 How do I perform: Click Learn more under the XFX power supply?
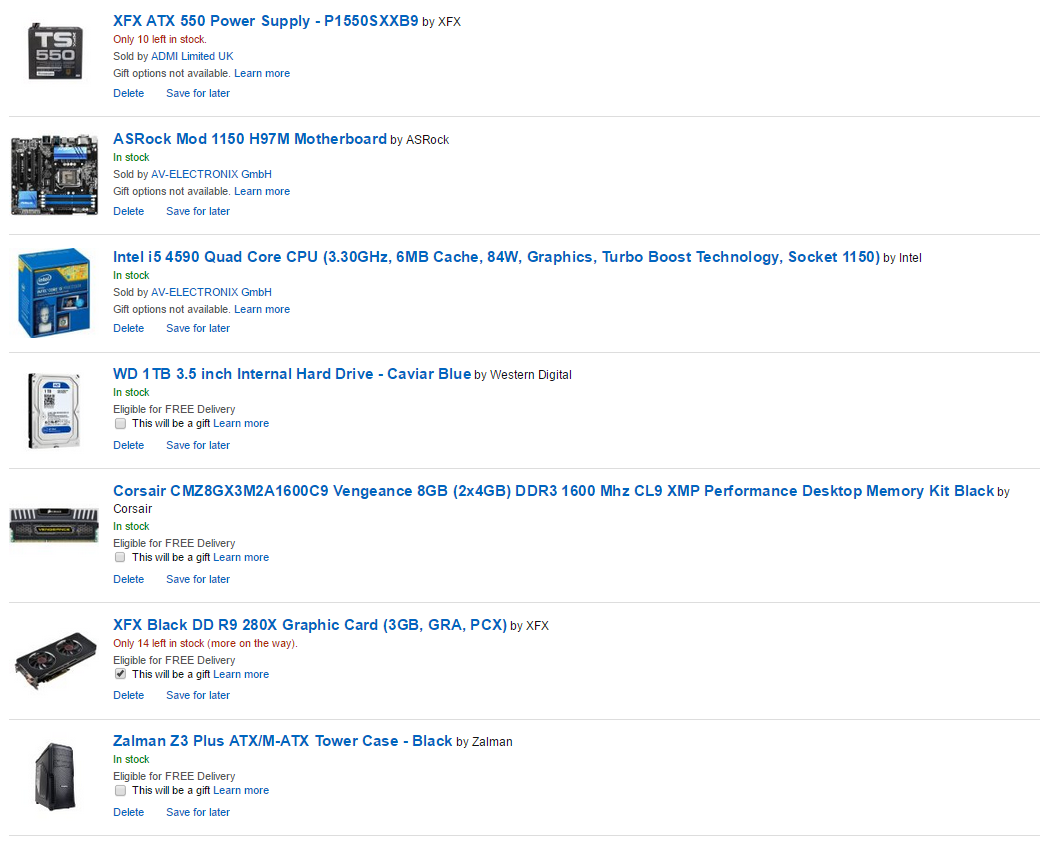[262, 73]
